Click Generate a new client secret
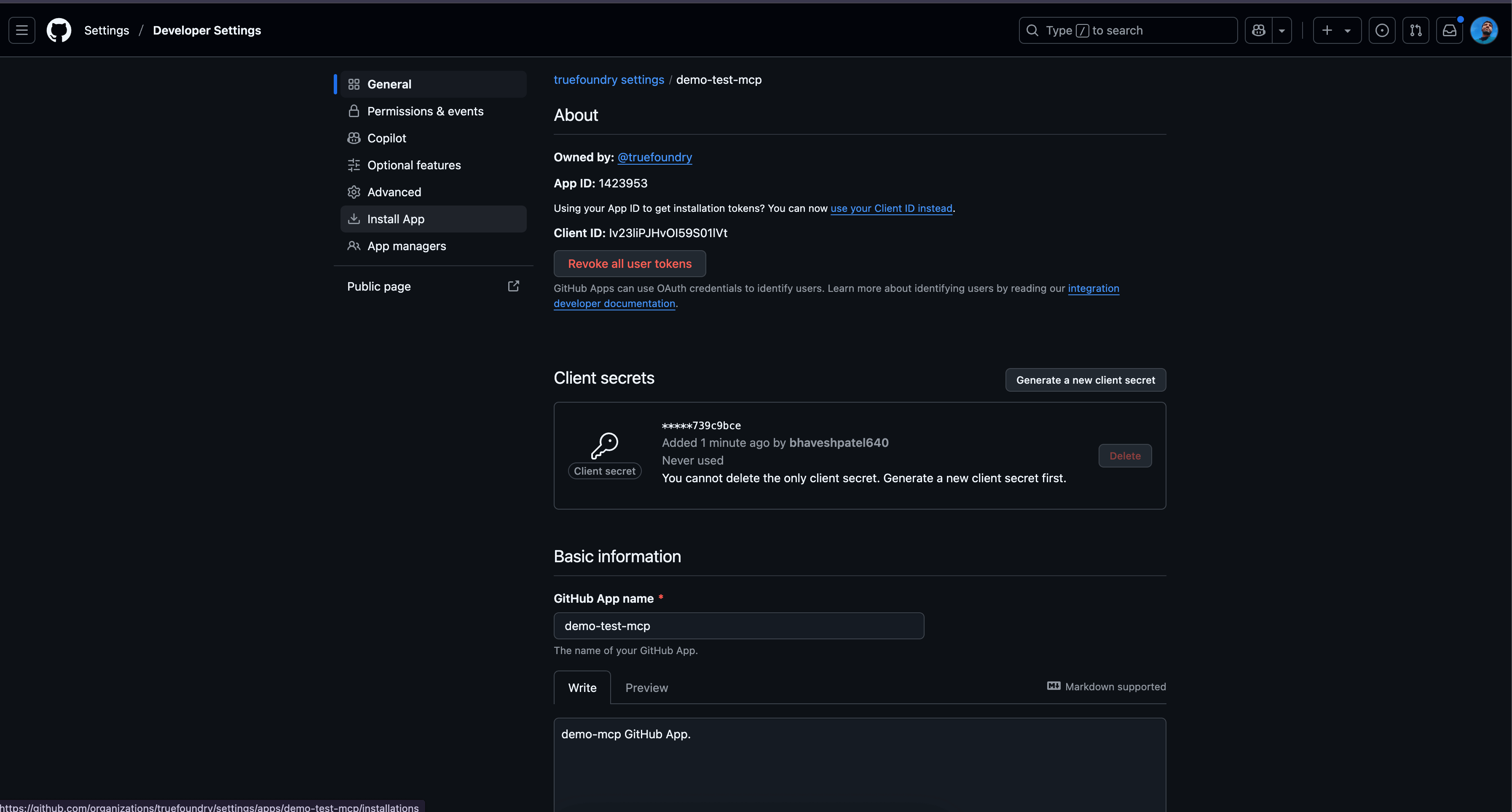The image size is (1512, 812). click(x=1085, y=380)
